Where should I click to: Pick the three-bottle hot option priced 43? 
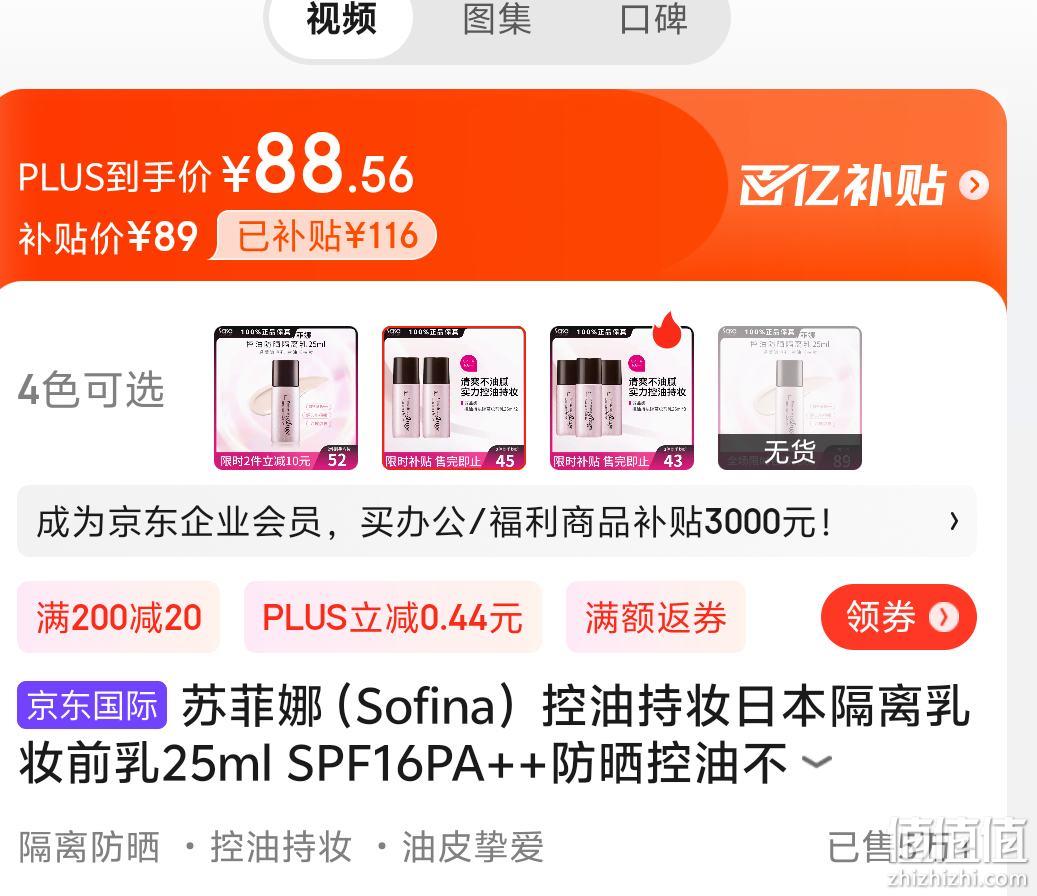pyautogui.click(x=622, y=398)
